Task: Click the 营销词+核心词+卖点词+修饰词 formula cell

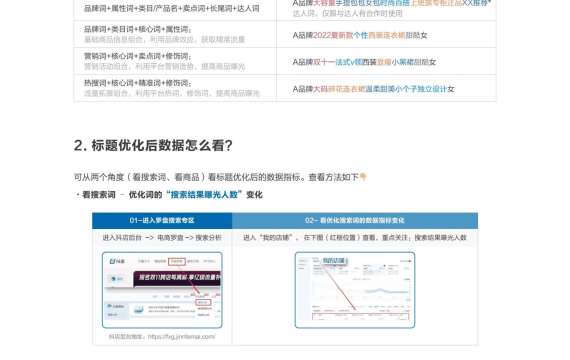Action: [175, 61]
